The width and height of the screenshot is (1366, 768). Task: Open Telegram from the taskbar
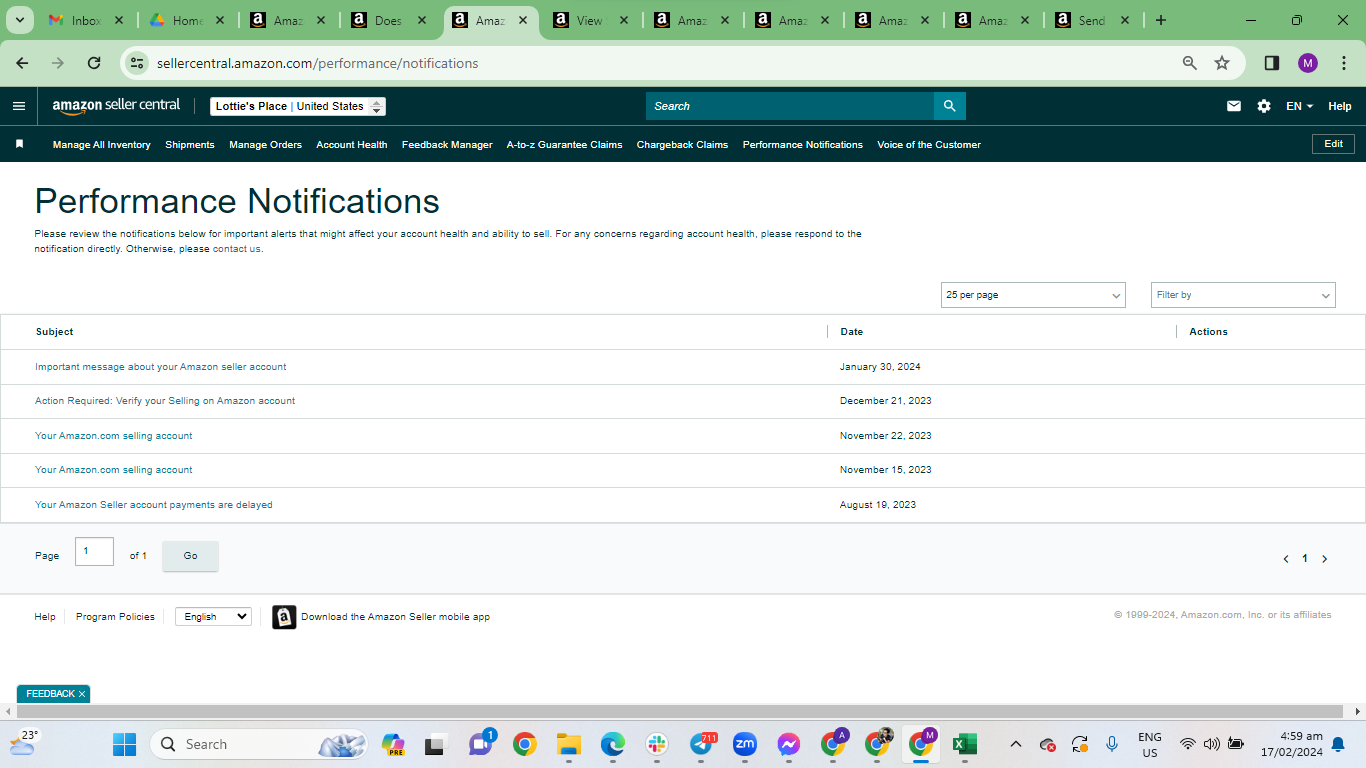tap(702, 744)
